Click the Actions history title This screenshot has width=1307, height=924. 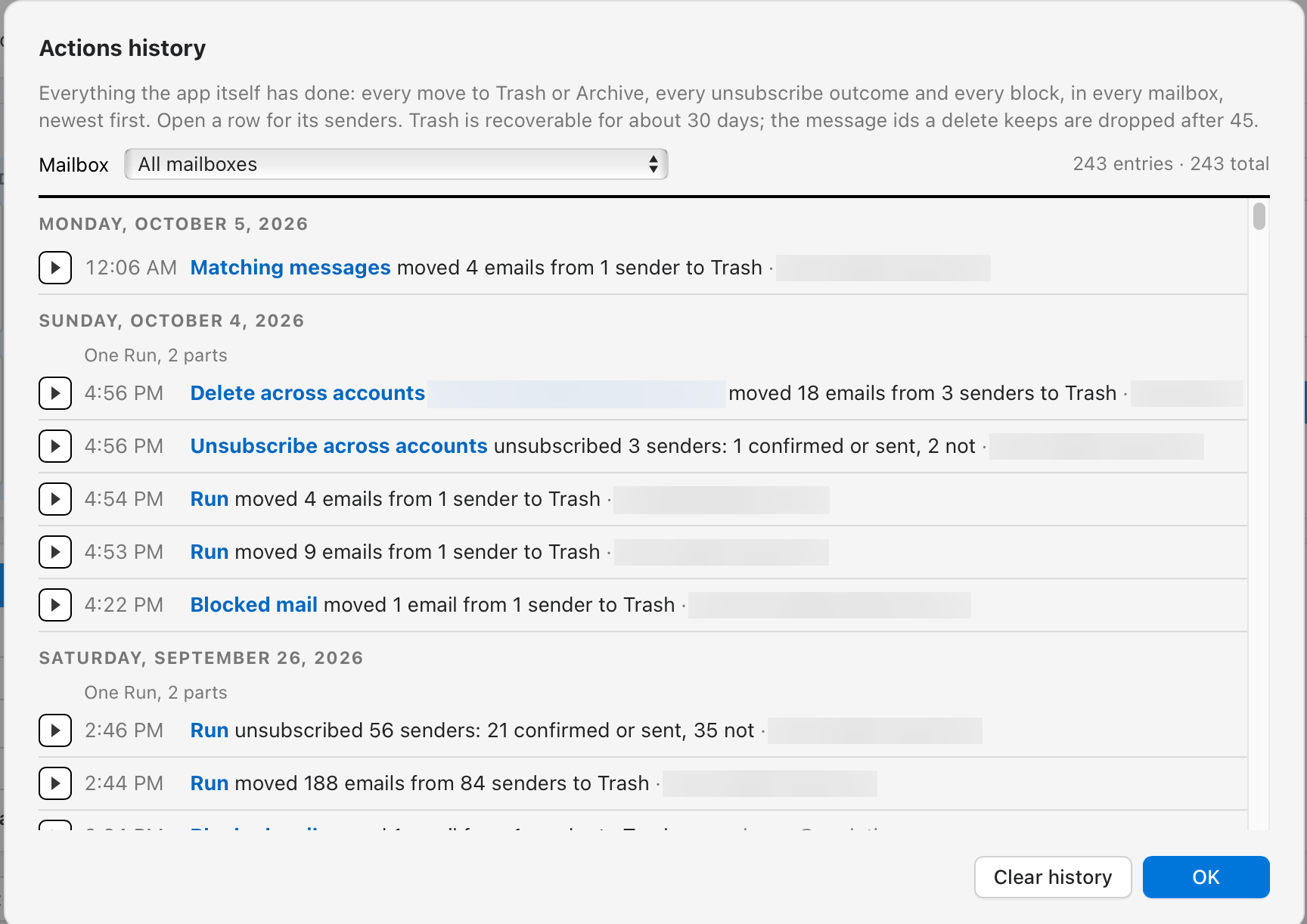click(x=123, y=48)
